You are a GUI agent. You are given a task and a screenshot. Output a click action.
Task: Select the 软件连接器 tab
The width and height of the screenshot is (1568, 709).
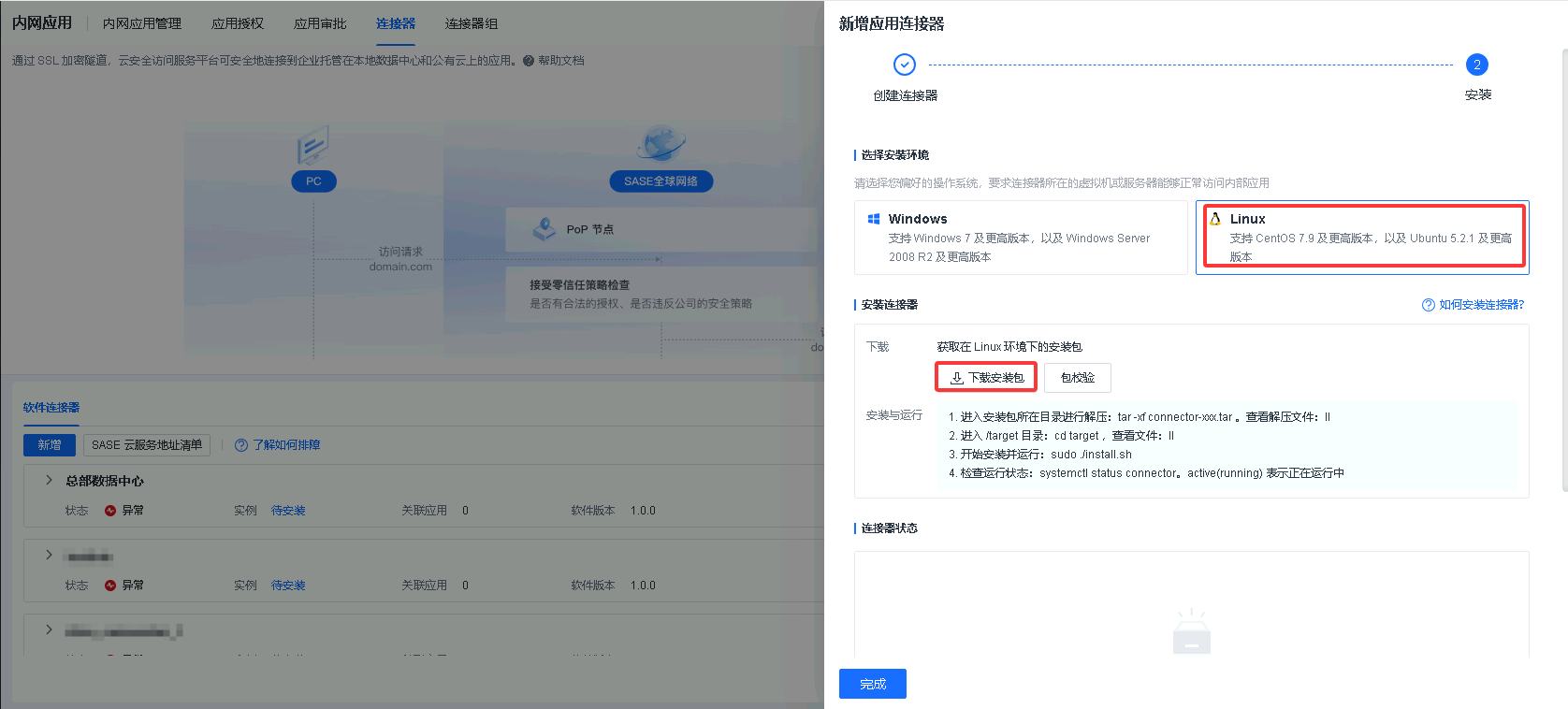[x=51, y=408]
